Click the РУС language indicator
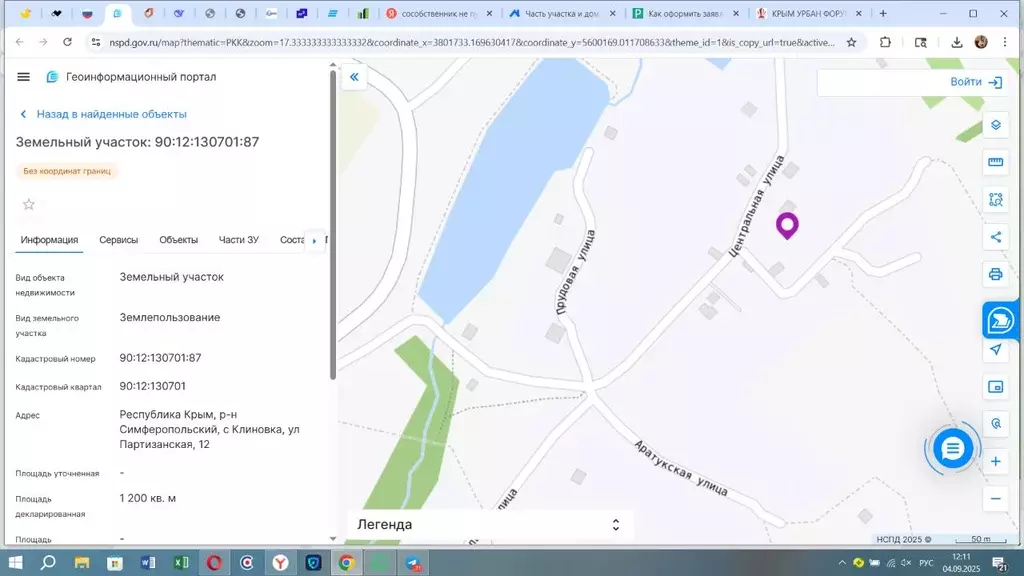Image resolution: width=1024 pixels, height=576 pixels. click(926, 562)
